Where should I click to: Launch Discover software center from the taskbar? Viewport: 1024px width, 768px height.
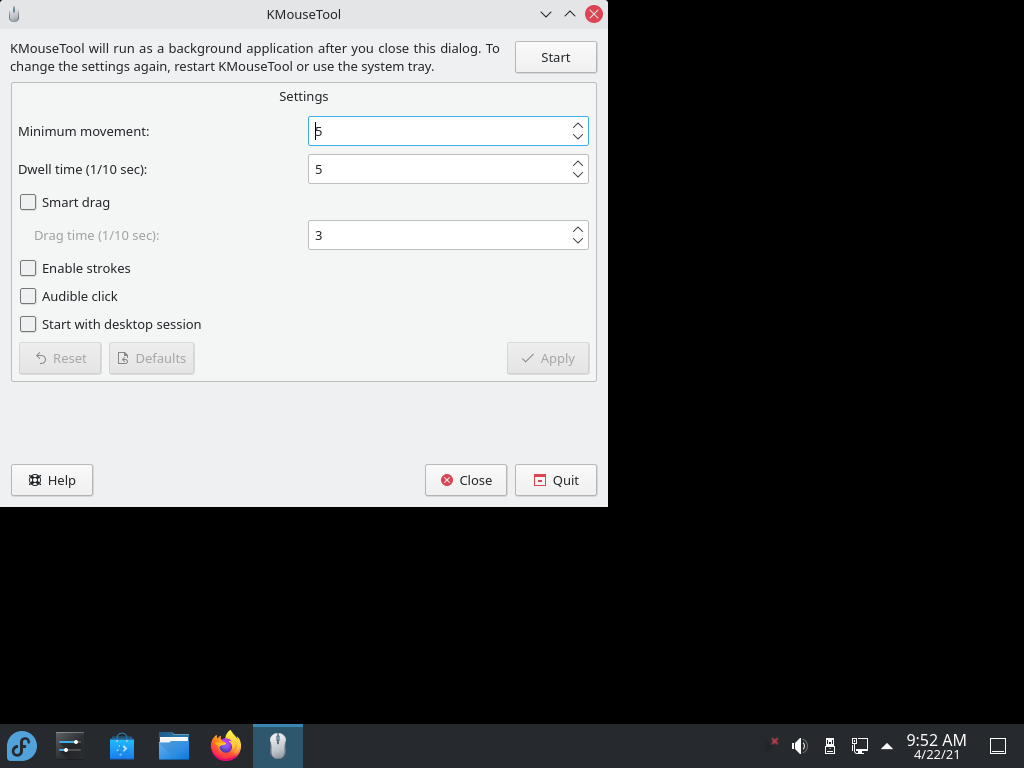[121, 746]
